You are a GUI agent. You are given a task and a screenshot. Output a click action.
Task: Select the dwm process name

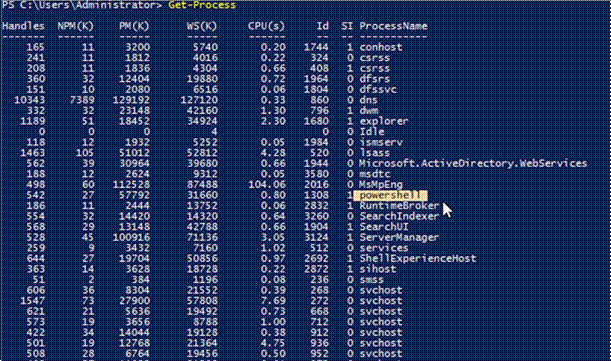point(369,110)
